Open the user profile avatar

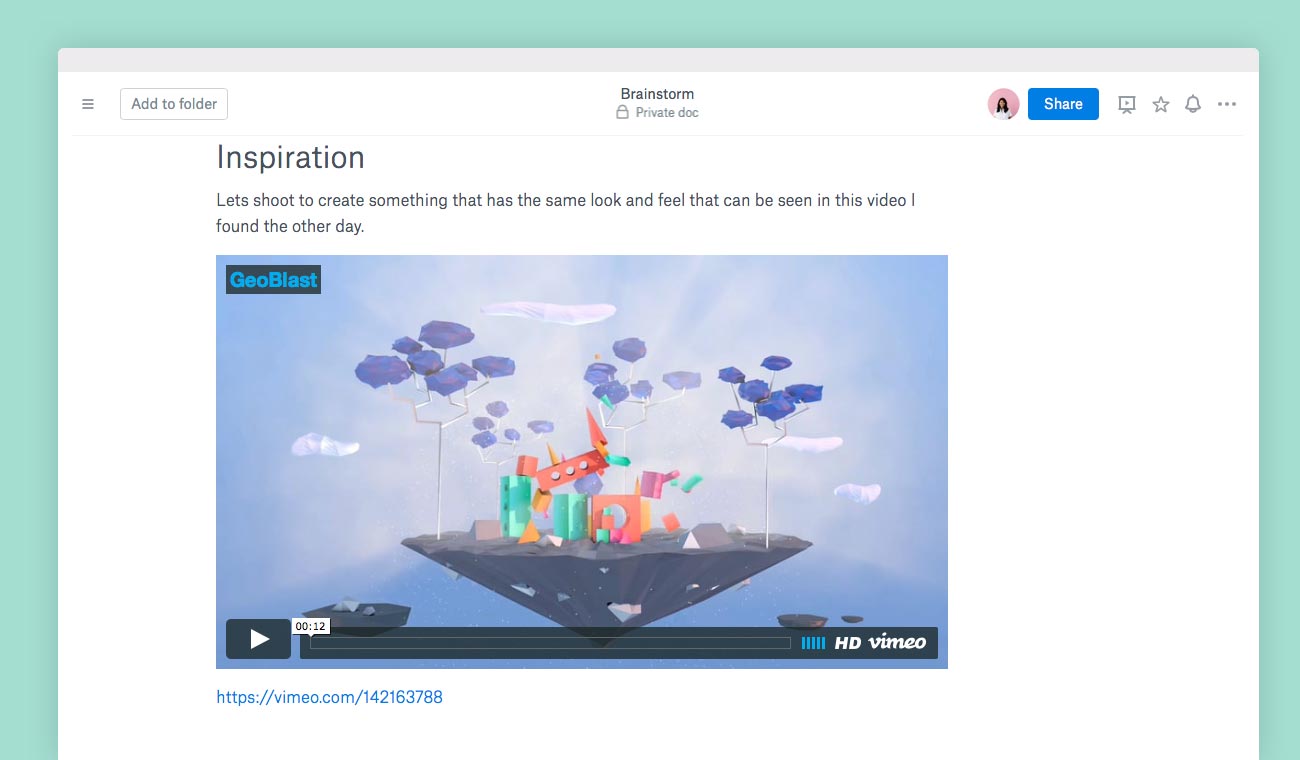click(x=1003, y=104)
